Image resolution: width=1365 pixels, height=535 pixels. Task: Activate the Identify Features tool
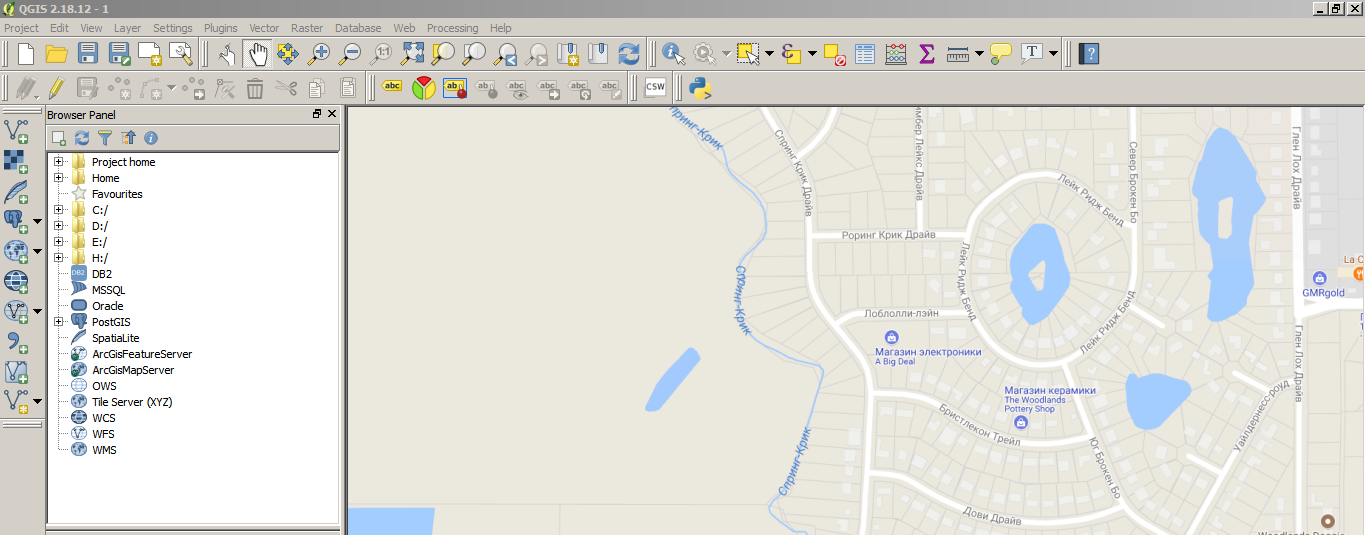point(673,54)
